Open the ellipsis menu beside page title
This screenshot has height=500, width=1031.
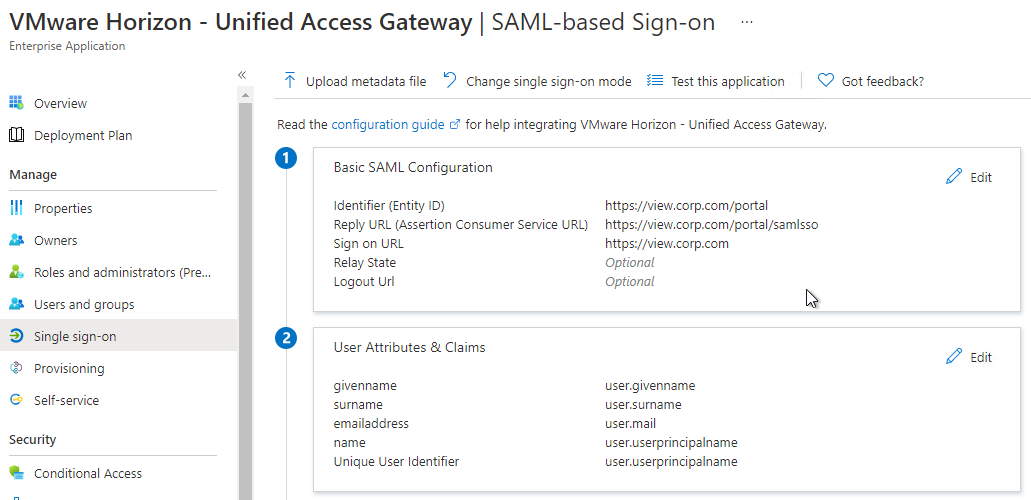(x=746, y=22)
